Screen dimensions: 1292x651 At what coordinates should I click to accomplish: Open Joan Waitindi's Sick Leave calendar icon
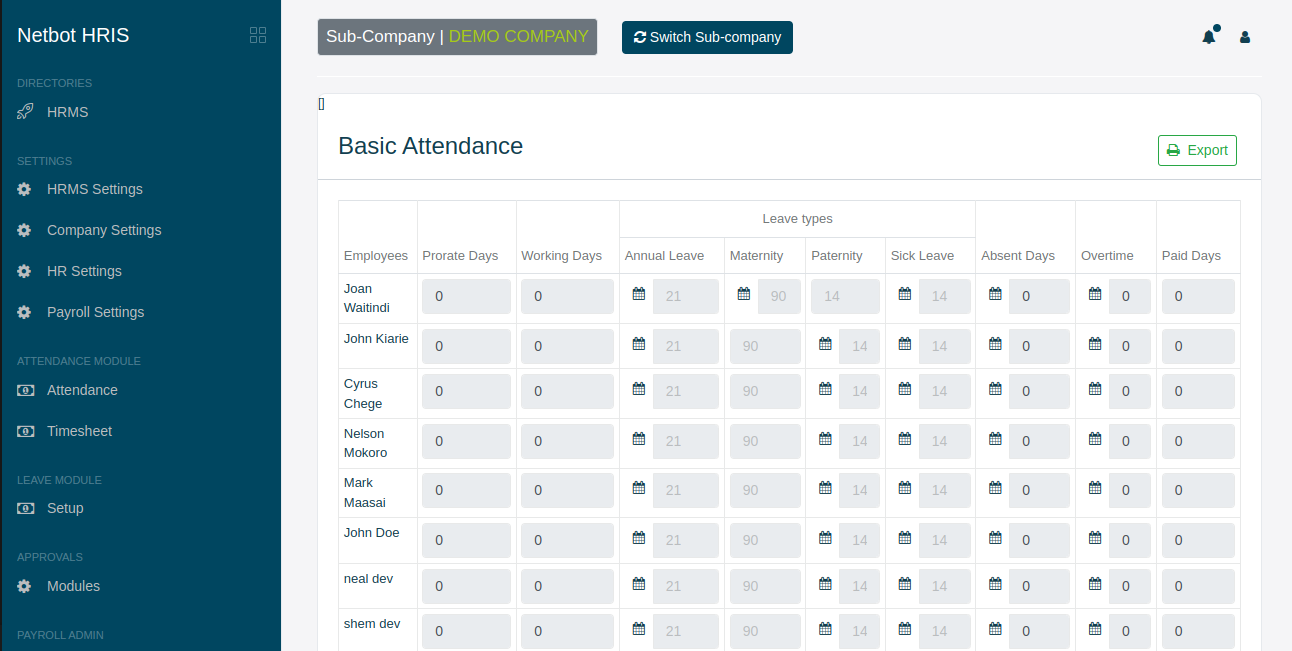904,294
